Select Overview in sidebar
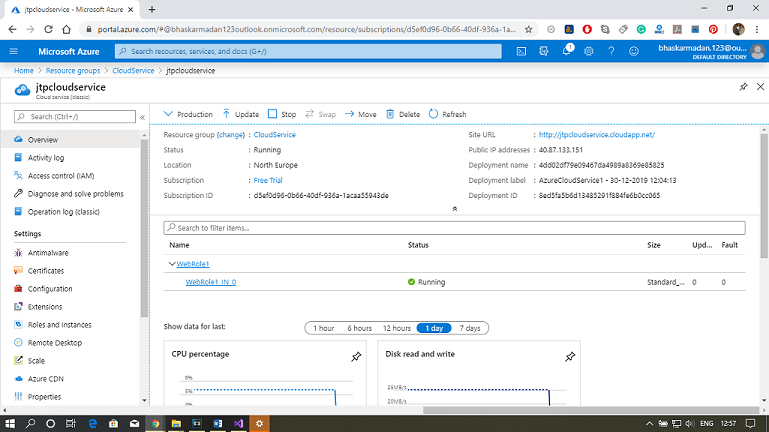769x432 pixels. (43, 140)
